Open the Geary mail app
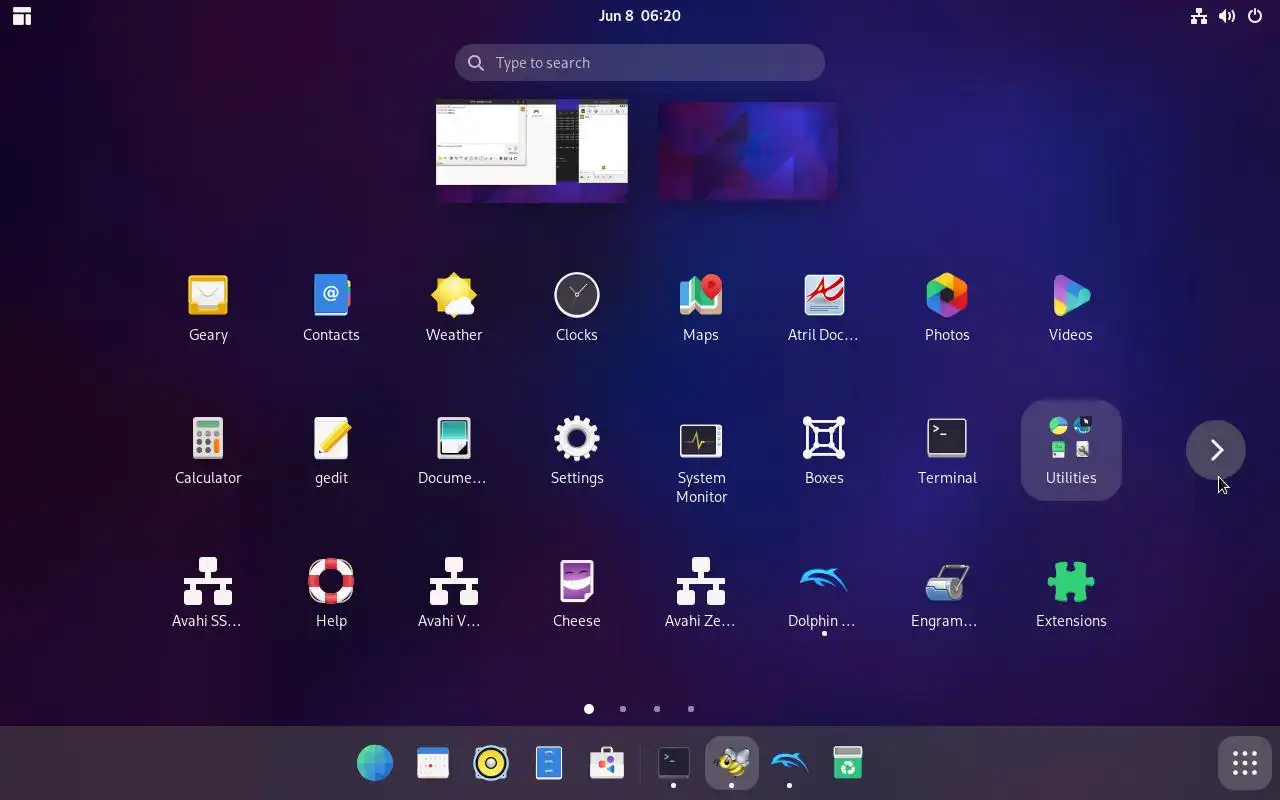This screenshot has height=800, width=1280. click(208, 308)
